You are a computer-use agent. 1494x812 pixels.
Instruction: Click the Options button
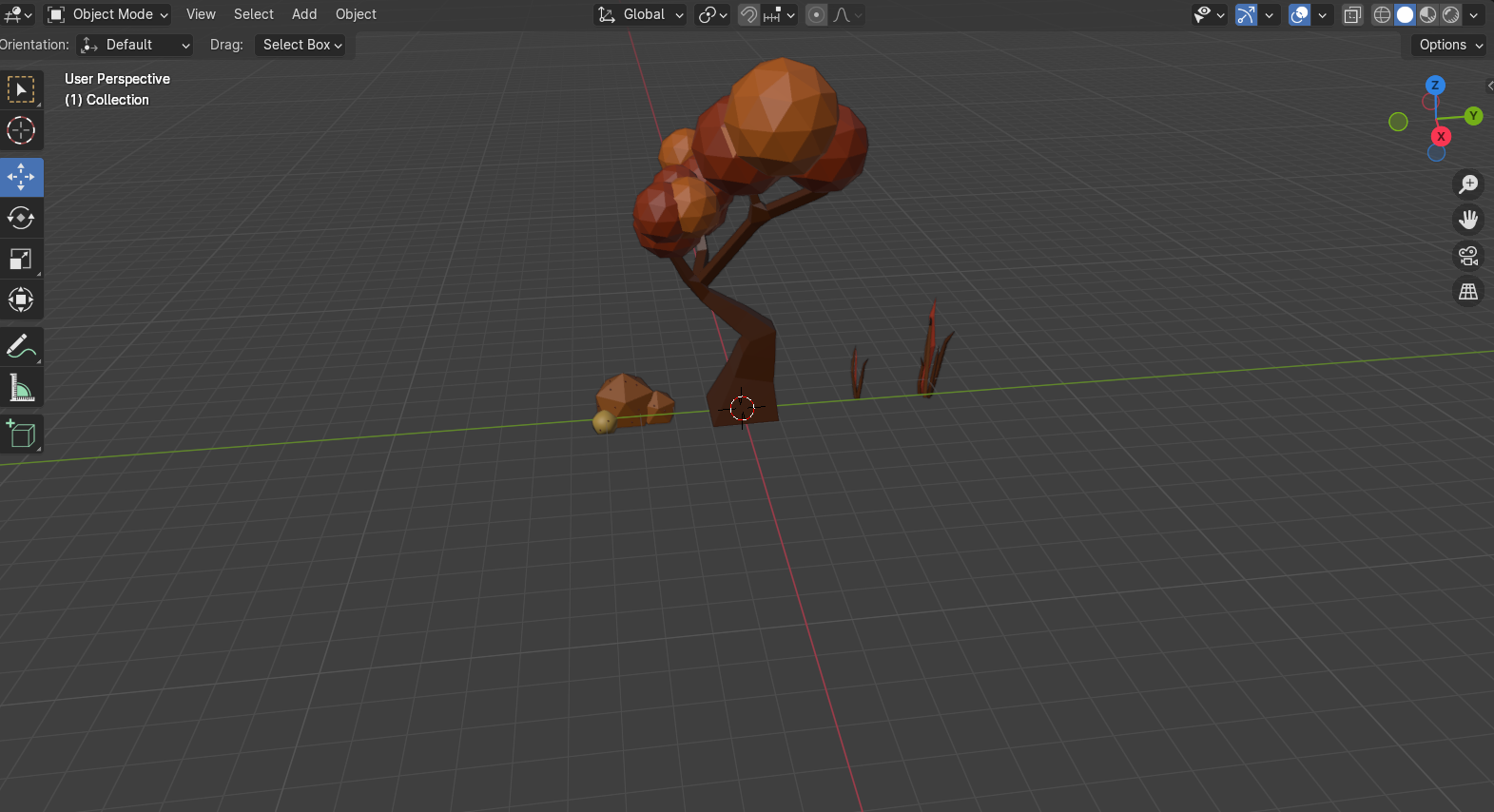click(1449, 45)
